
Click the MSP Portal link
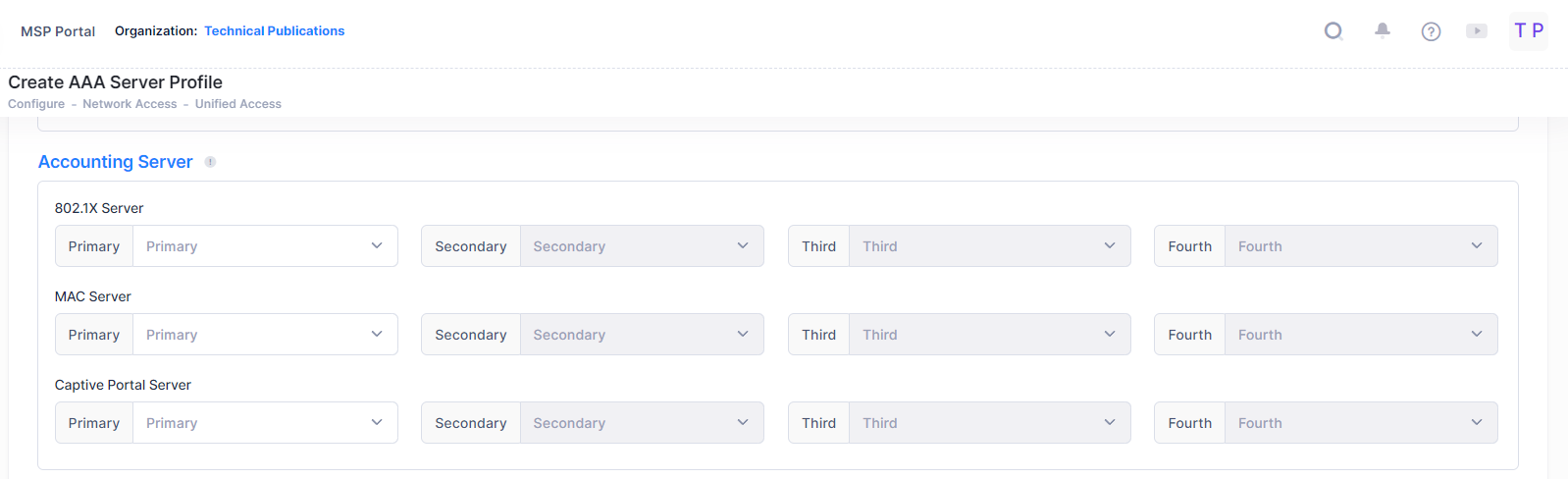coord(58,31)
